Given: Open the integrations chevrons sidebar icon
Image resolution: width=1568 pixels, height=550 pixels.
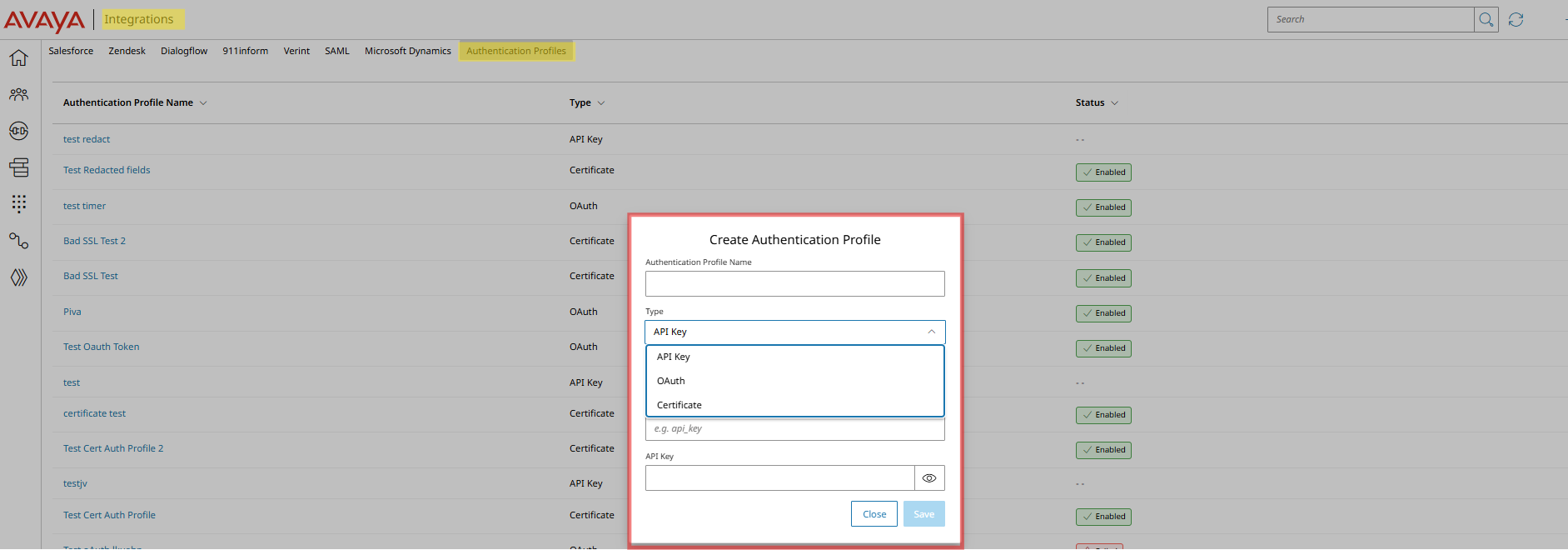Looking at the screenshot, I should click(x=18, y=277).
